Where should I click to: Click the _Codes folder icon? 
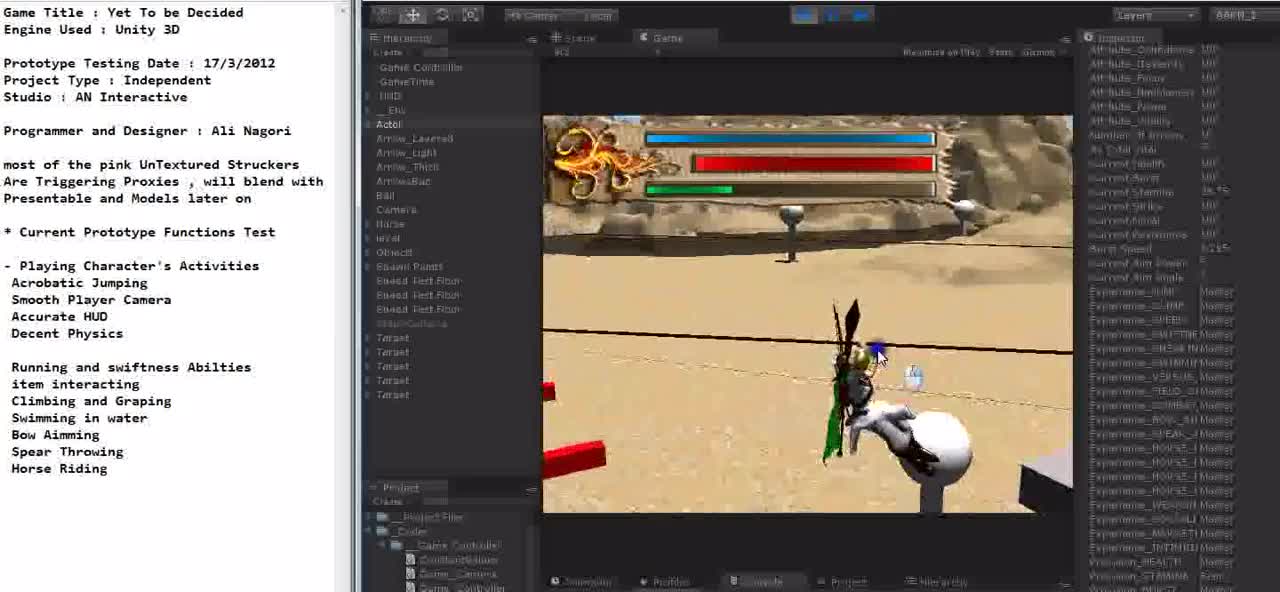coord(382,531)
